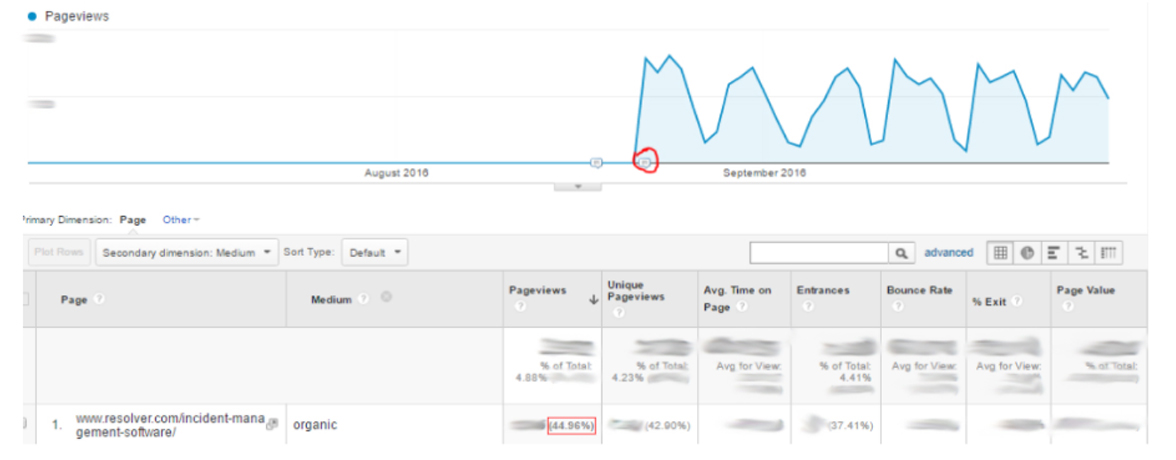Open help icon under Page Value header
Image resolution: width=1176 pixels, height=460 pixels.
[x=1067, y=307]
